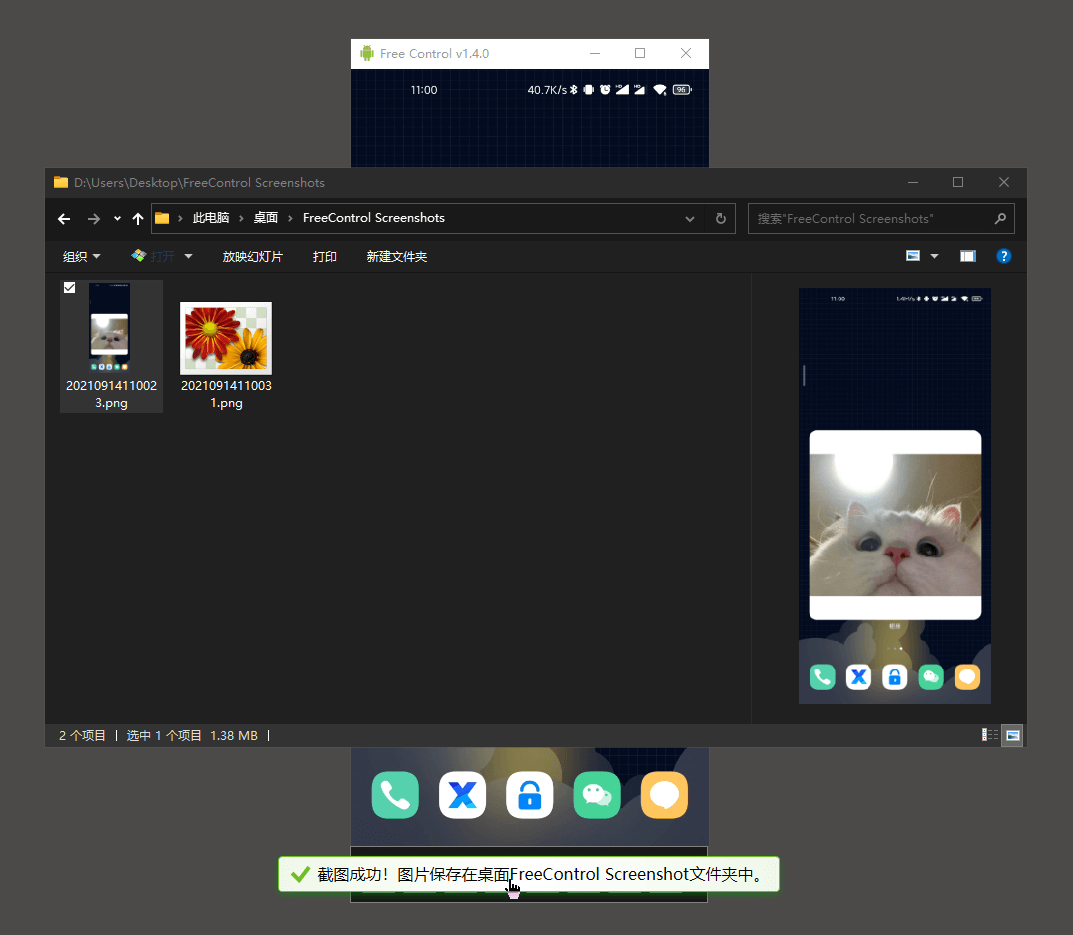
Task: Switch to details view in the status bar
Action: [988, 735]
